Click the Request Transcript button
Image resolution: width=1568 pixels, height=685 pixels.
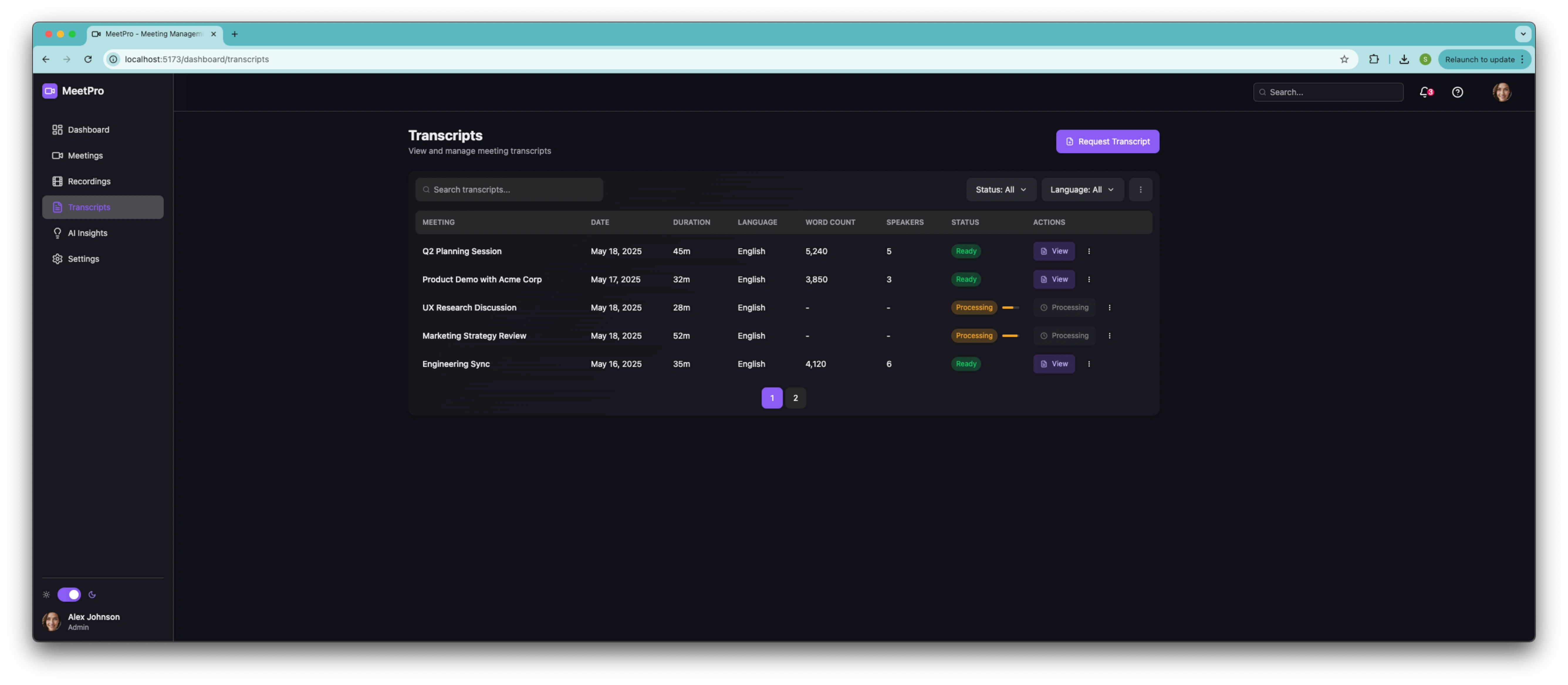click(x=1107, y=141)
